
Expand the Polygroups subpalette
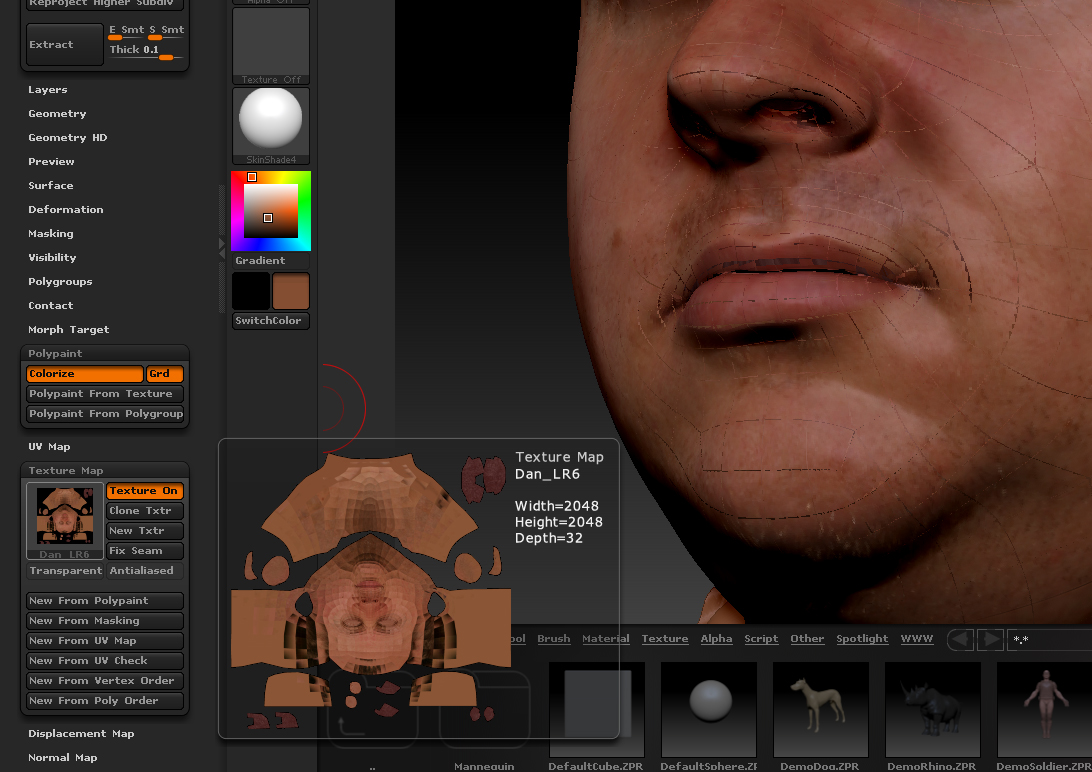tap(60, 282)
